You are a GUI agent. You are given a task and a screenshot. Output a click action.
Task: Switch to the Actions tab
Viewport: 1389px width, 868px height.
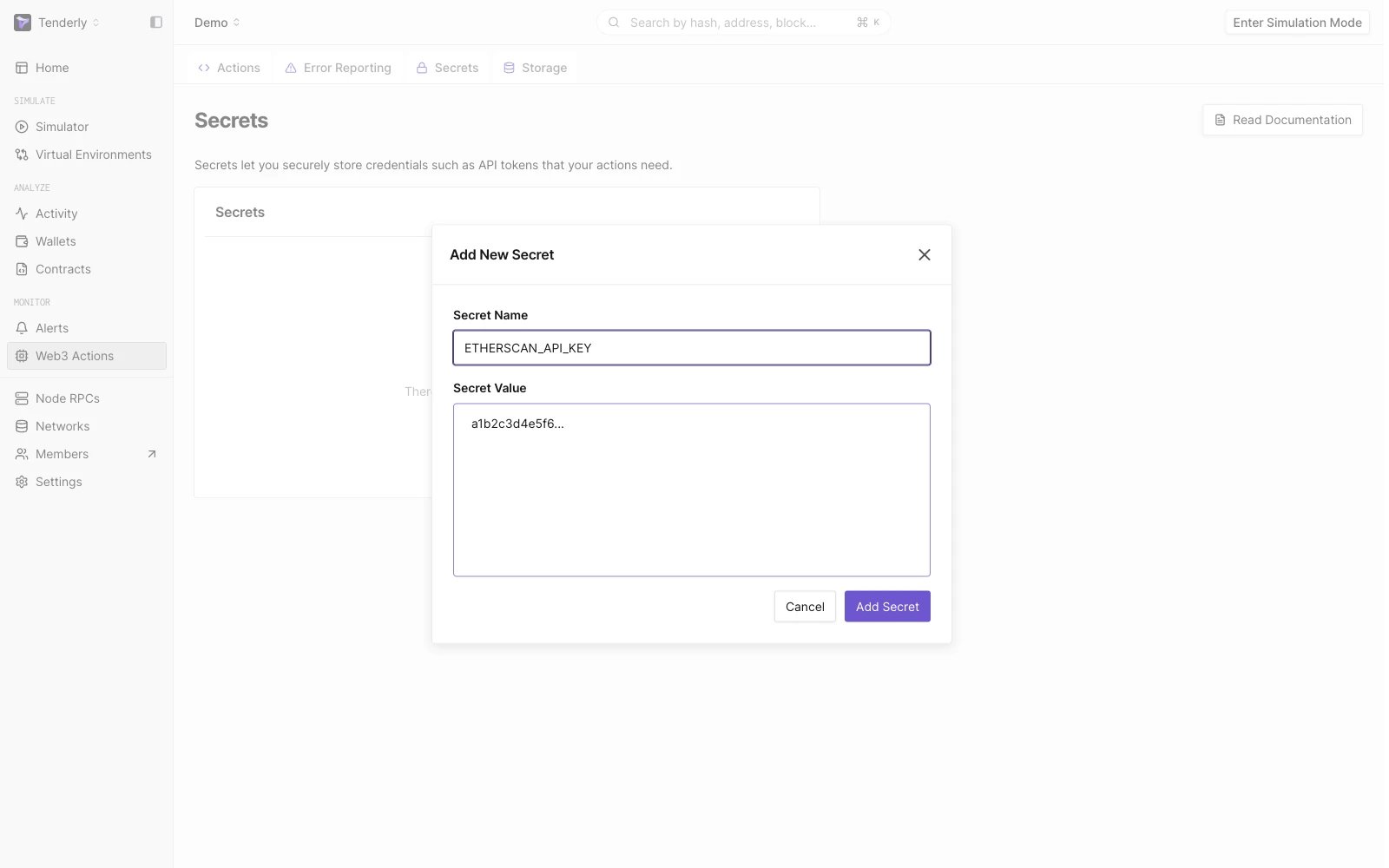click(x=229, y=68)
